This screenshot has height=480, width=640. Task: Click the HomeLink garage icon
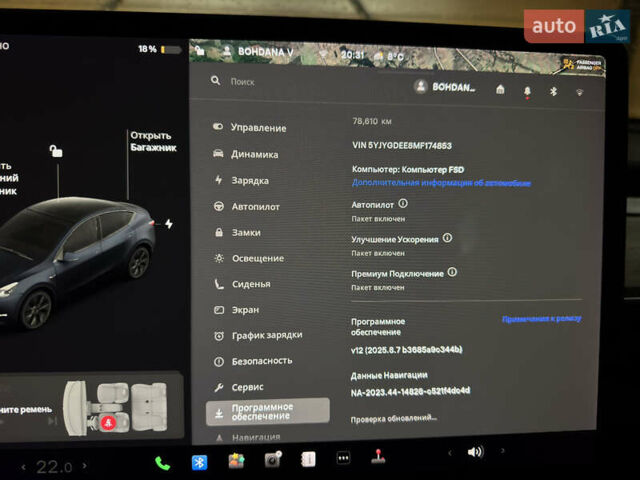coord(500,89)
